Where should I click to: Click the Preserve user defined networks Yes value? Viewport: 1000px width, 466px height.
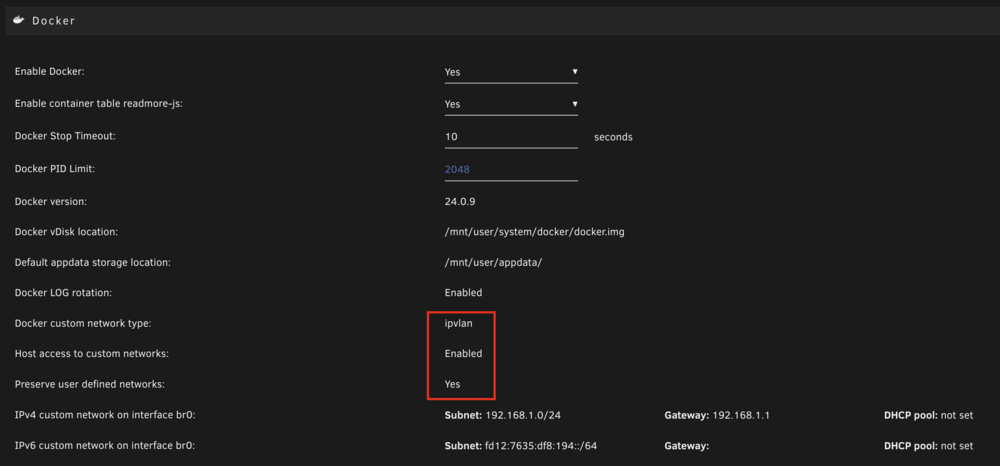[452, 384]
